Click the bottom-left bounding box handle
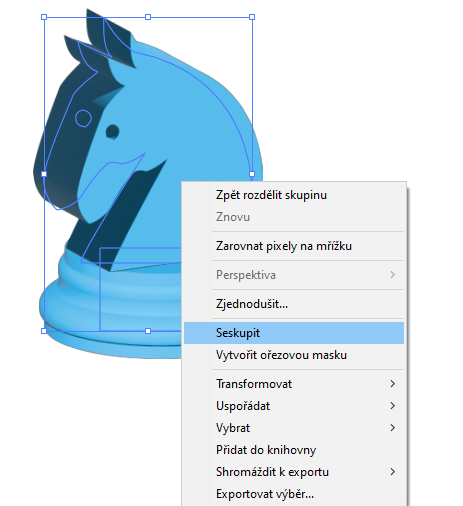 point(44,331)
